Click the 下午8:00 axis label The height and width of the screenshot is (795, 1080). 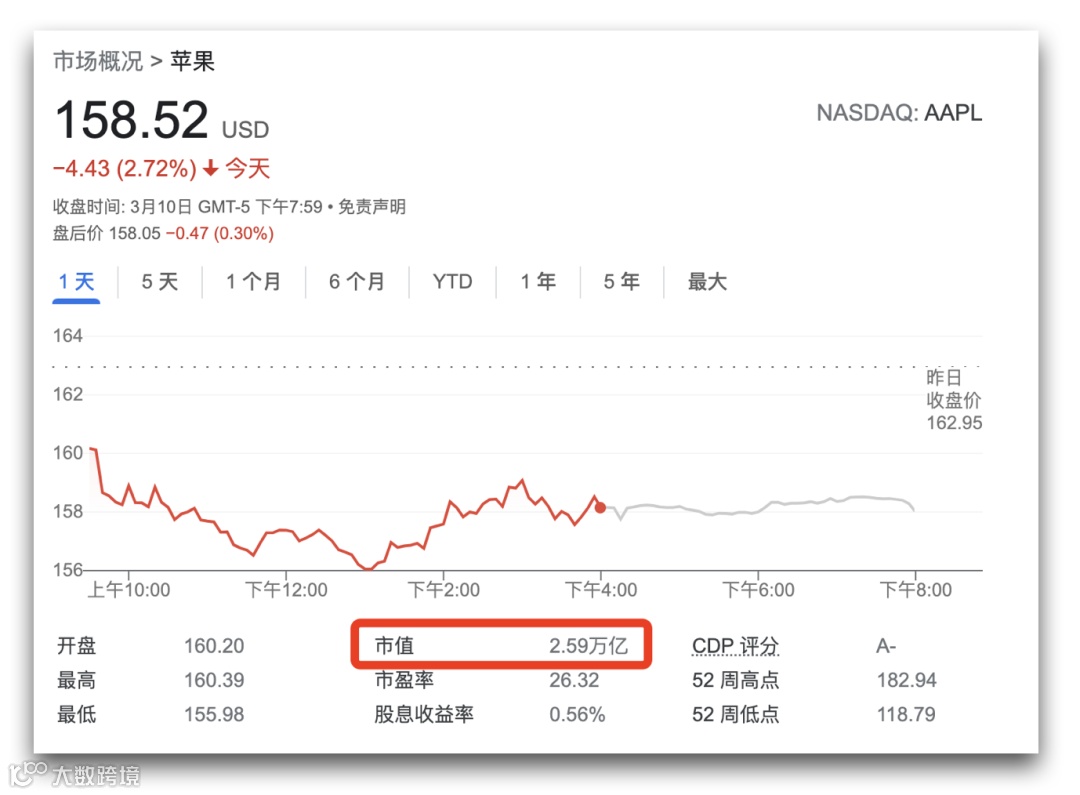(x=916, y=590)
